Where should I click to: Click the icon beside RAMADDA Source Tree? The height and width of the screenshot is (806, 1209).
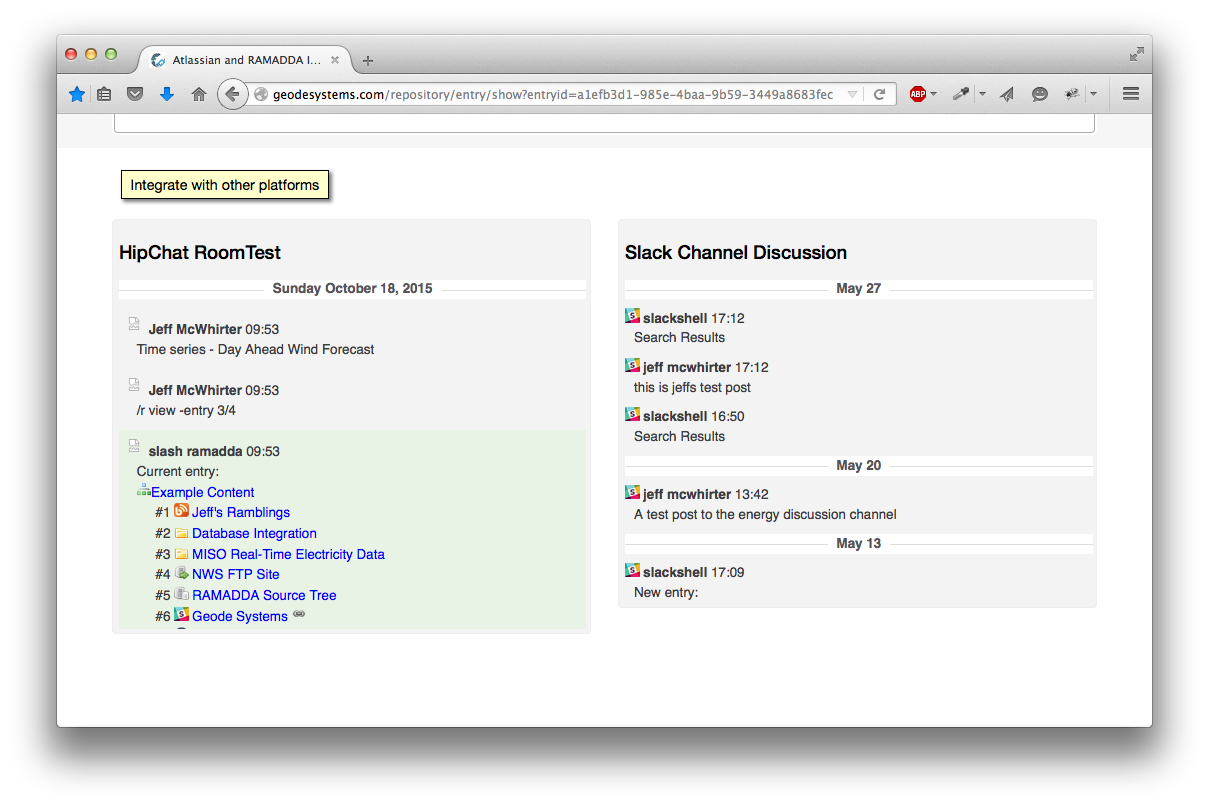tap(181, 594)
